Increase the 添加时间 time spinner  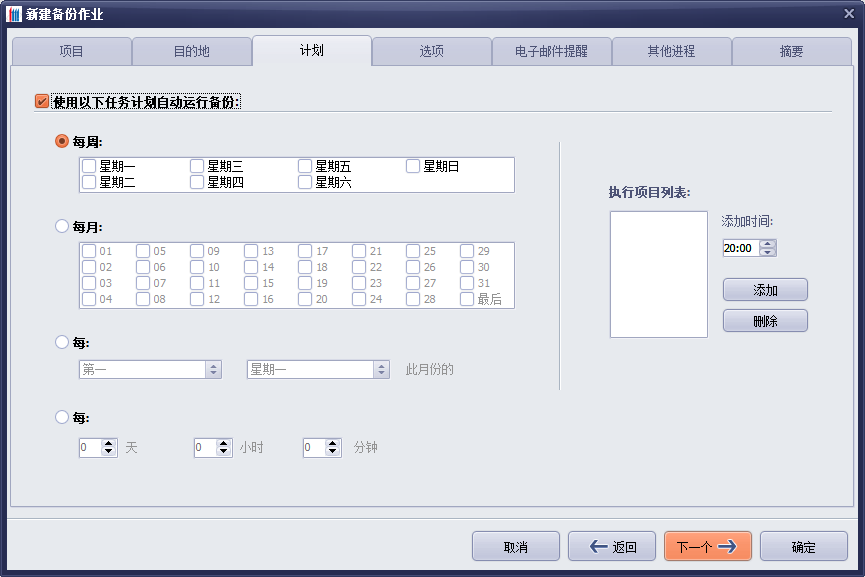click(x=767, y=244)
